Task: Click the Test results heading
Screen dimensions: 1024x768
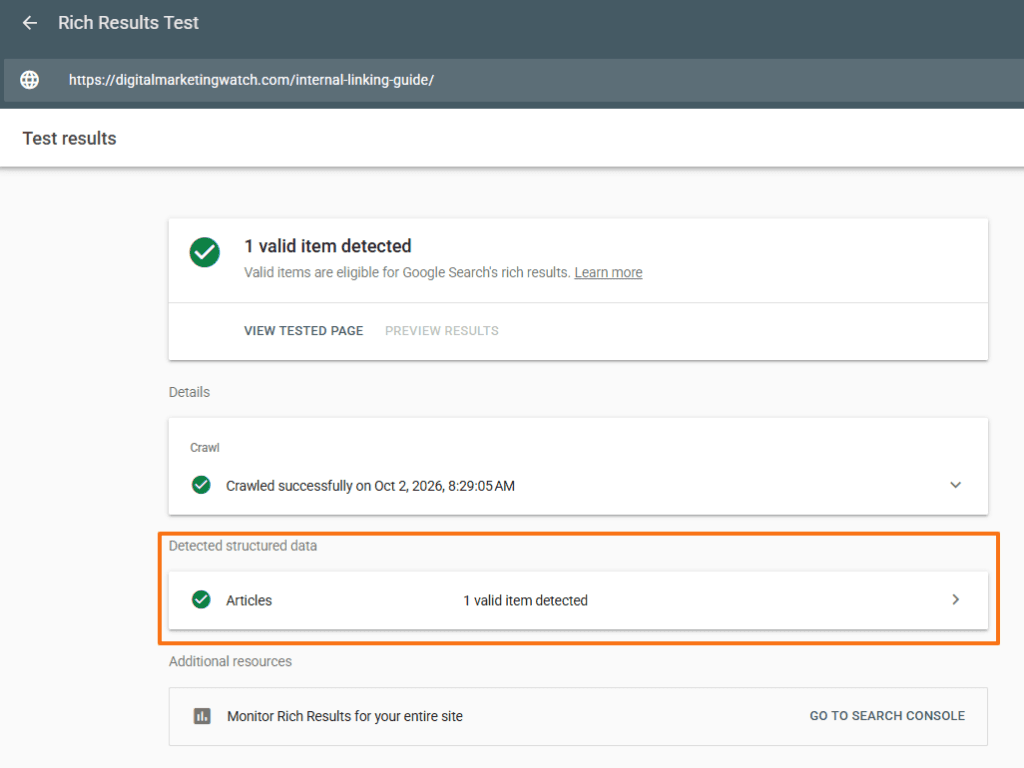Action: [x=69, y=138]
